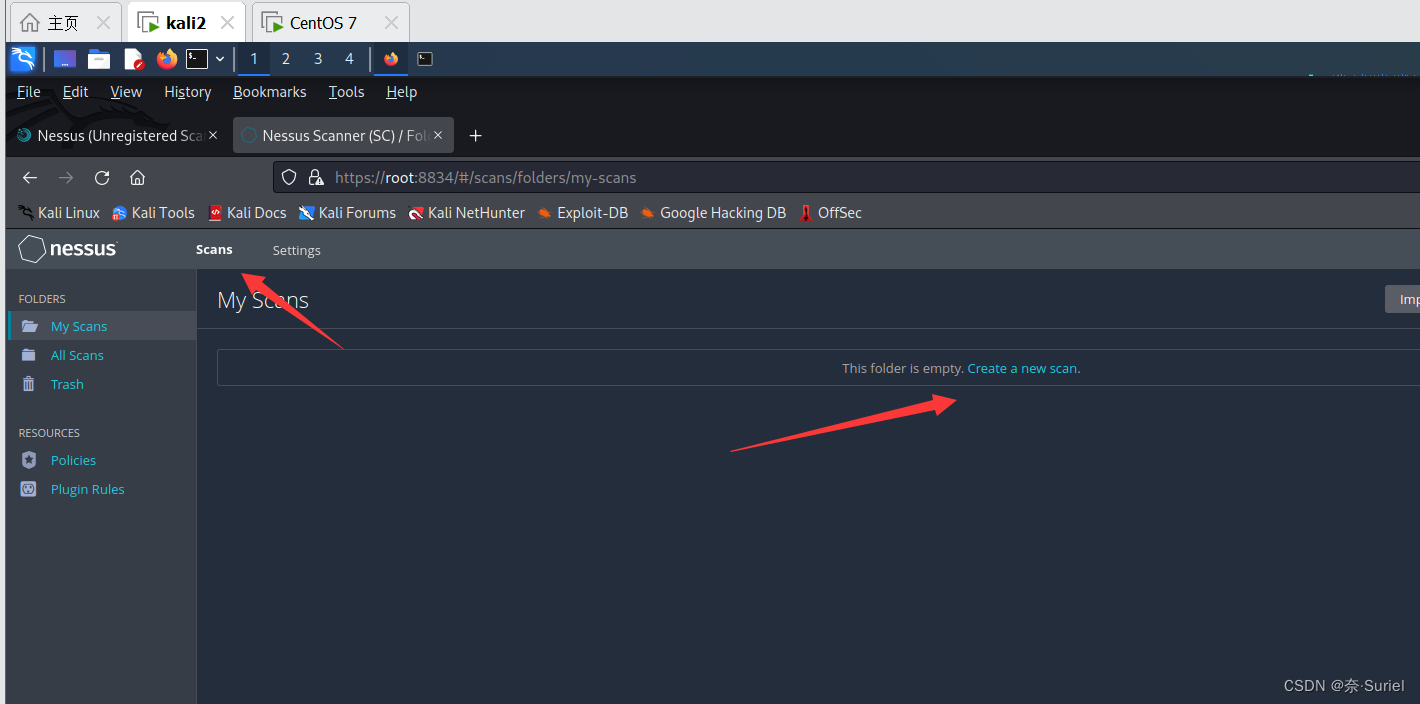Image resolution: width=1420 pixels, height=704 pixels.
Task: Go to the browser home page
Action: point(138,178)
